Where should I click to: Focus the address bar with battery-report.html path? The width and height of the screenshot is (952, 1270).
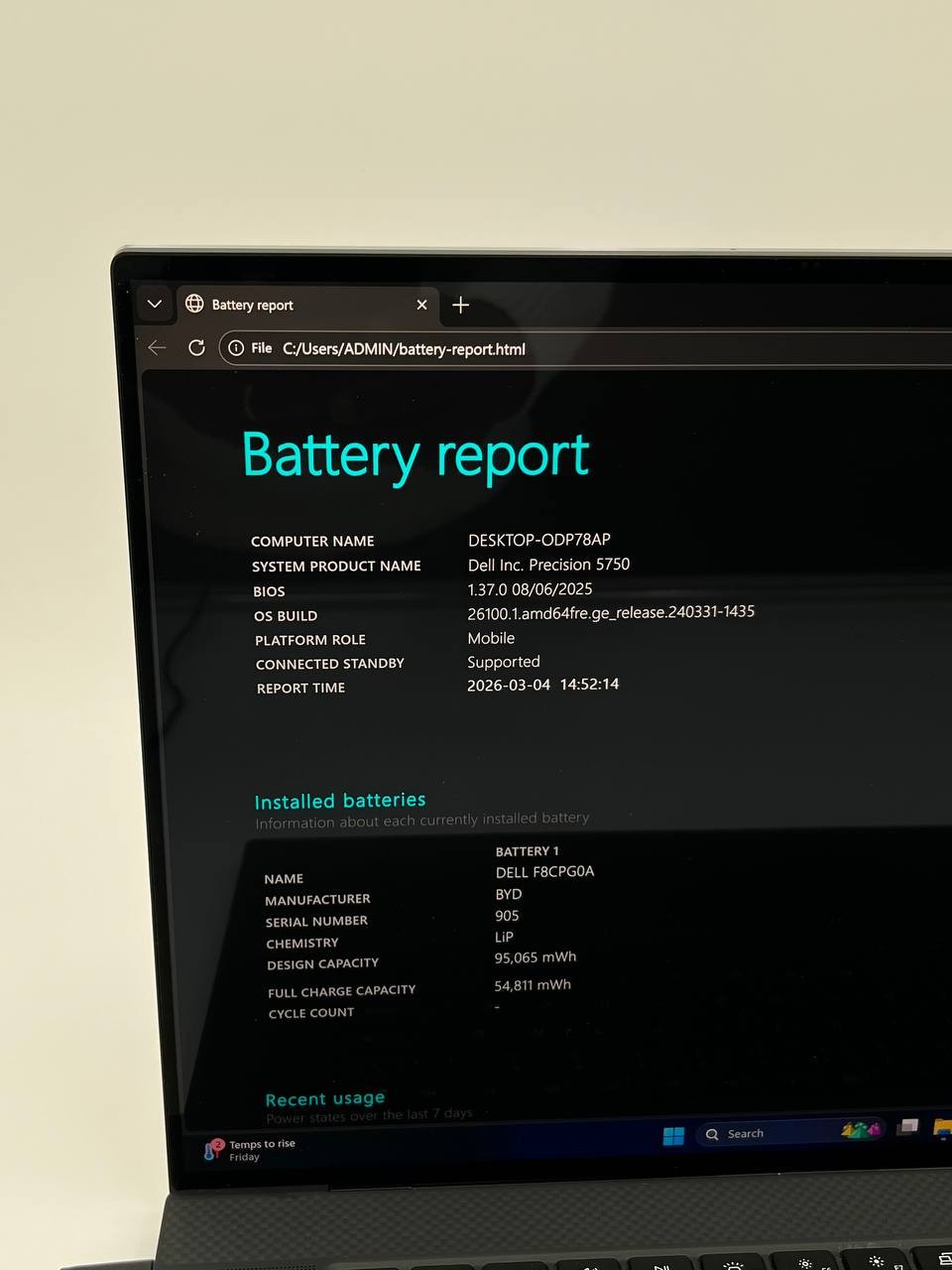pos(585,348)
